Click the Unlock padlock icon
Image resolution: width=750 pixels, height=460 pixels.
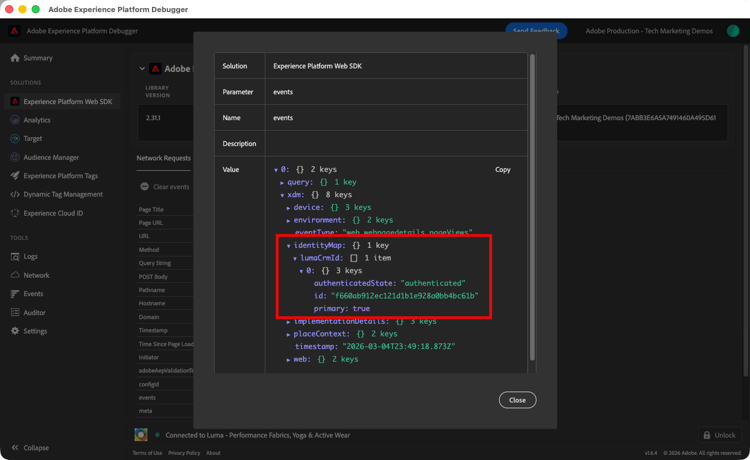(707, 435)
